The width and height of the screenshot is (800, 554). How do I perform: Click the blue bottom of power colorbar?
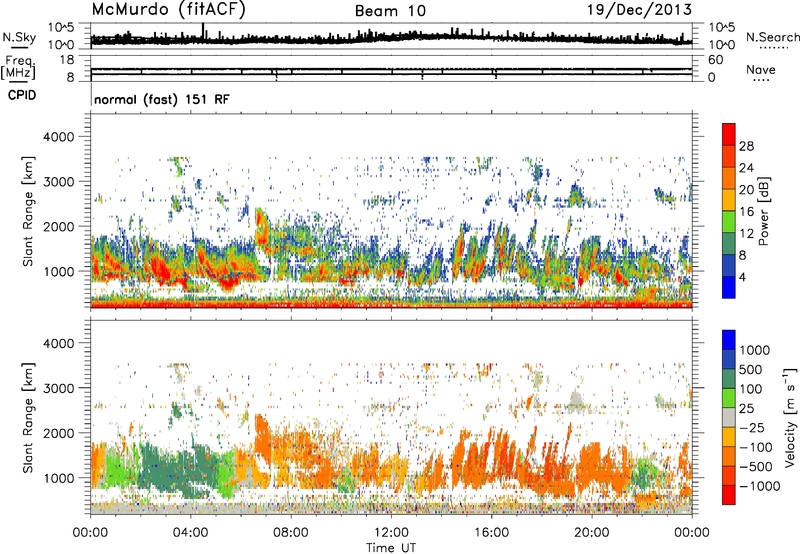point(729,287)
